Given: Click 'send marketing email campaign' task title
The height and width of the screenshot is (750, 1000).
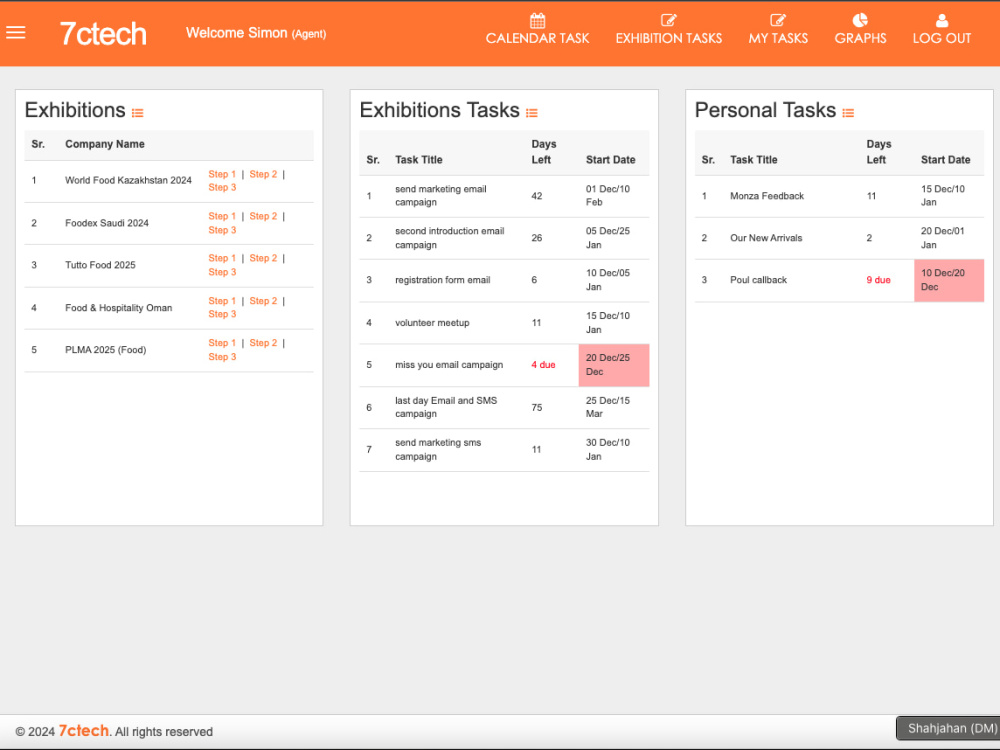Looking at the screenshot, I should click(x=441, y=196).
